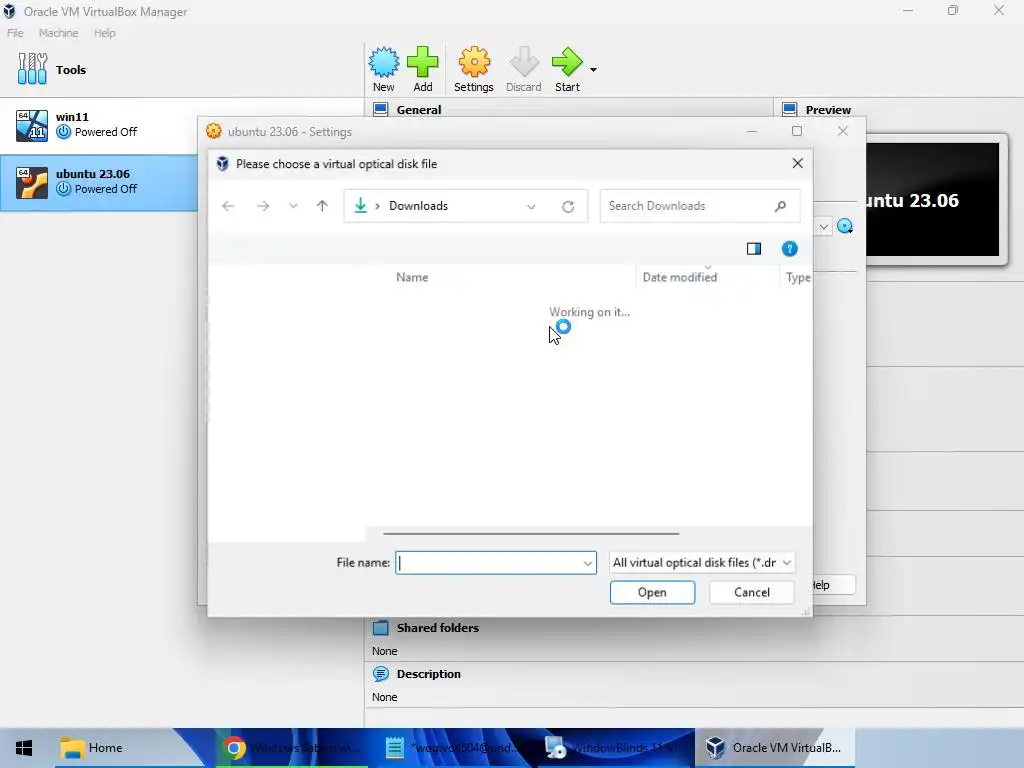Click the General section heading
This screenshot has height=768, width=1024.
click(x=419, y=110)
